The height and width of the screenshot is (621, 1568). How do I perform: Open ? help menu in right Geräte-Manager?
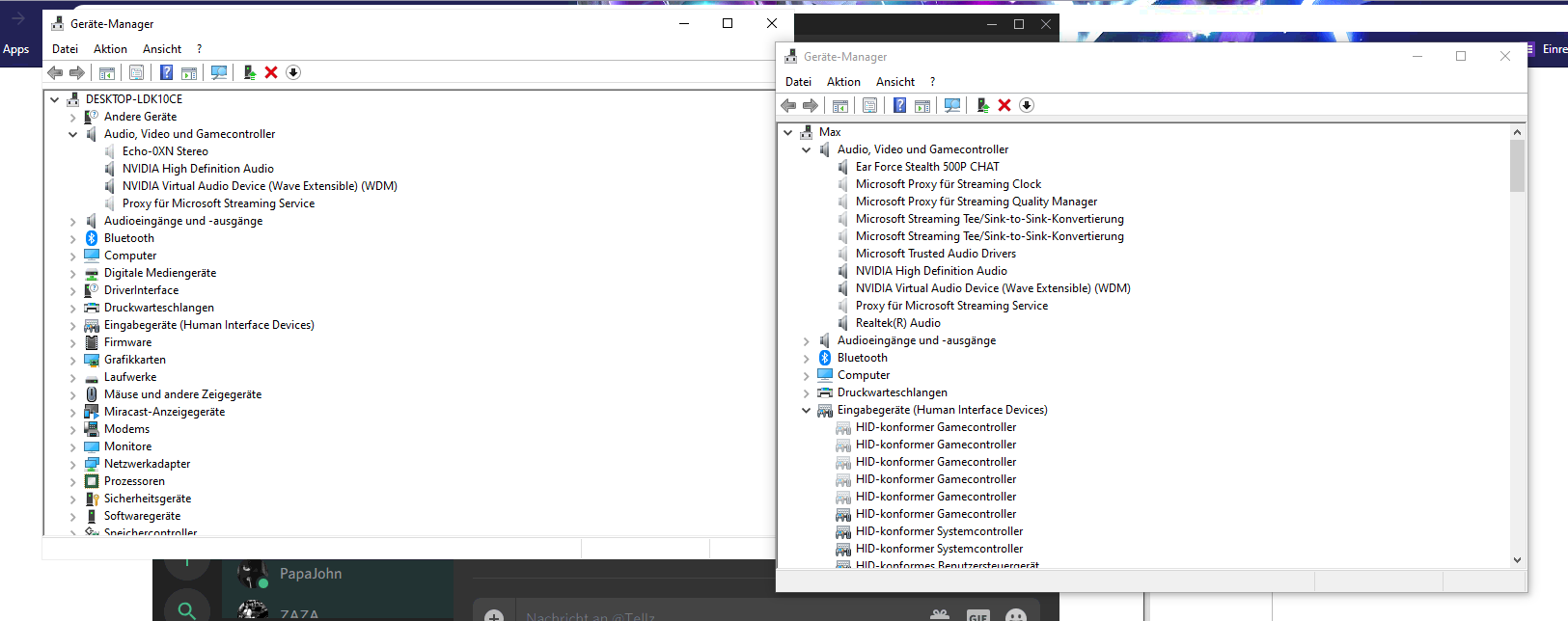pos(932,82)
